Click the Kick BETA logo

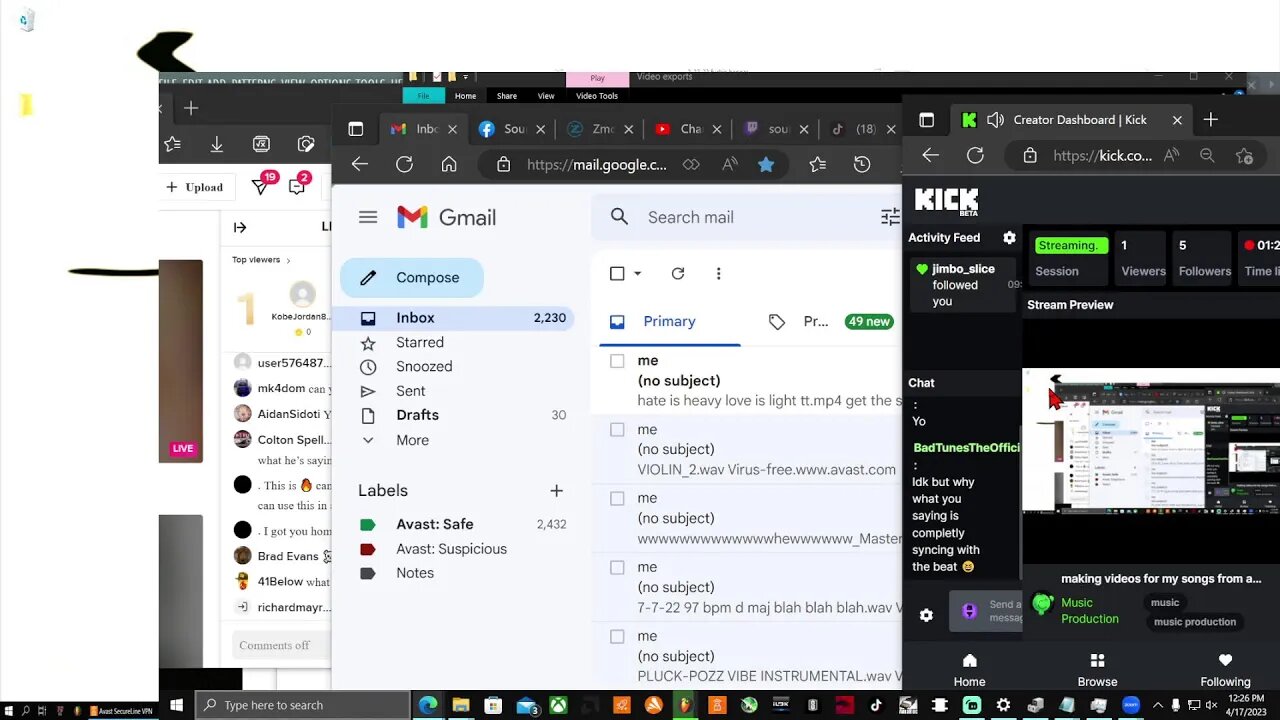pyautogui.click(x=946, y=200)
